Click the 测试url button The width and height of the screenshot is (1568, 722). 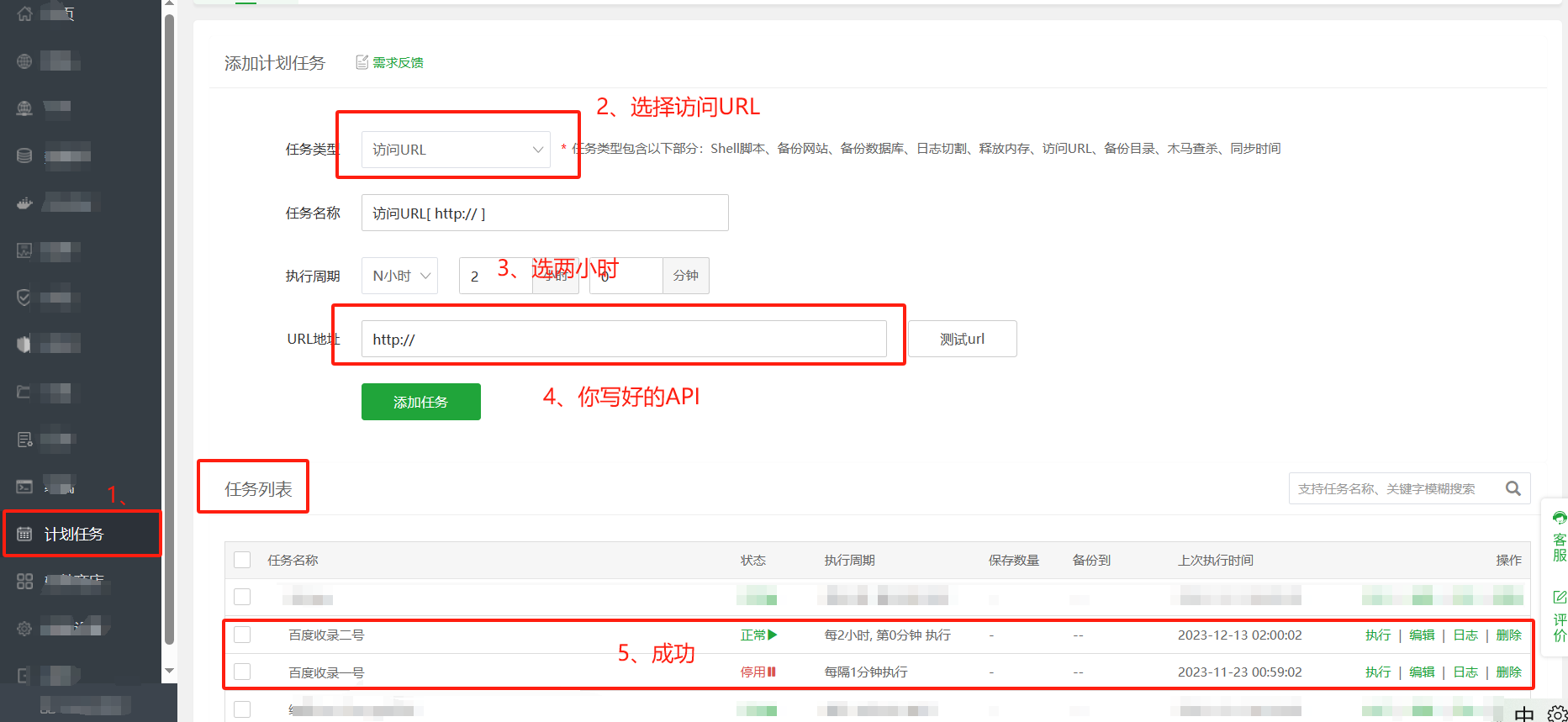pos(962,339)
